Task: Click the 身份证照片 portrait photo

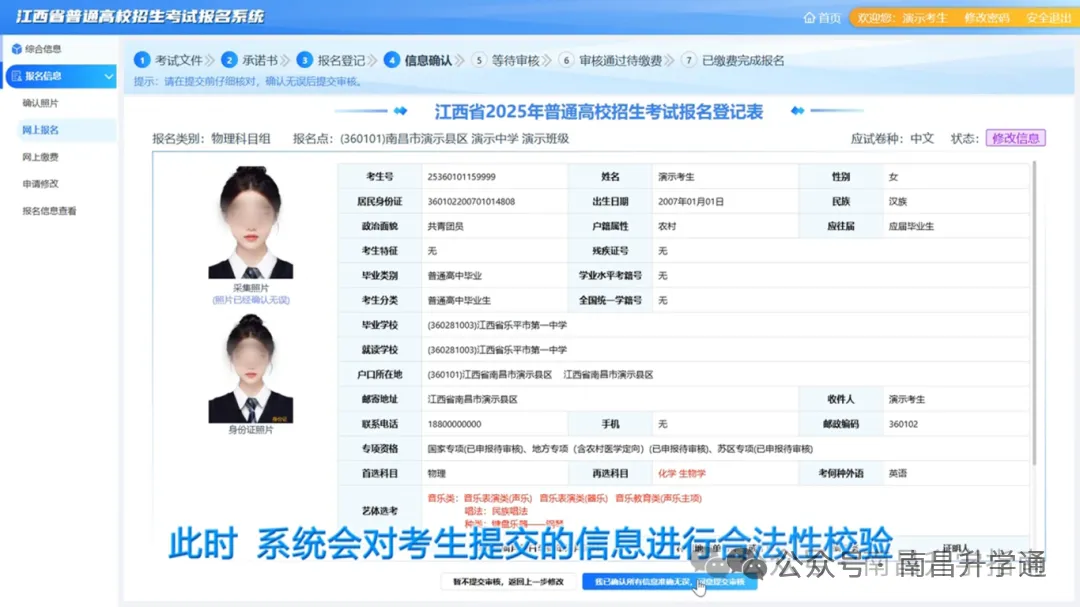Action: (x=251, y=368)
